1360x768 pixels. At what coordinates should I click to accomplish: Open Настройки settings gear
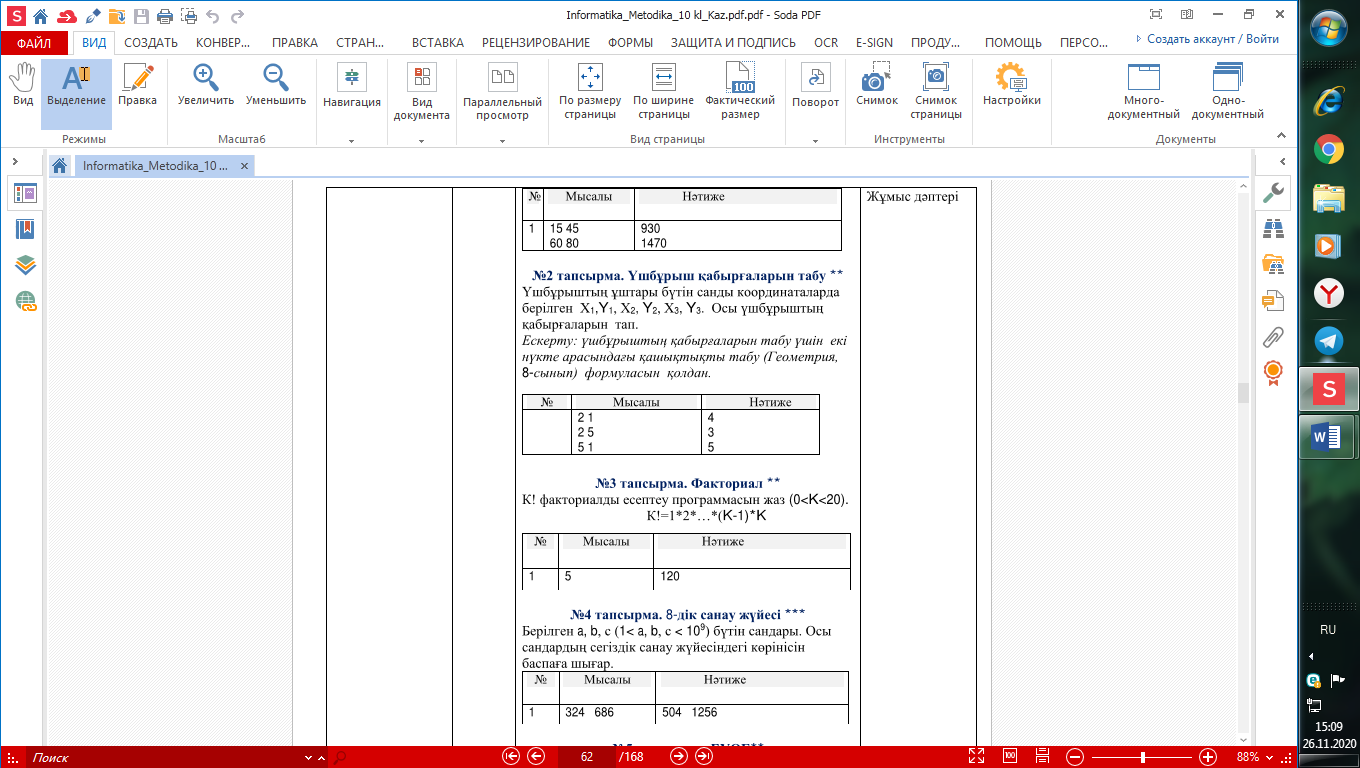[1011, 86]
